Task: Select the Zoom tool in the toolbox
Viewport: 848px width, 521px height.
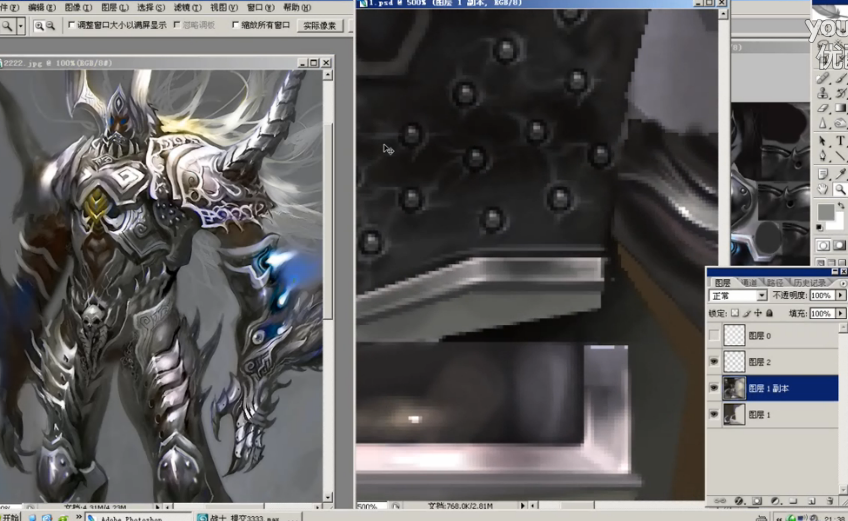Action: [840, 189]
